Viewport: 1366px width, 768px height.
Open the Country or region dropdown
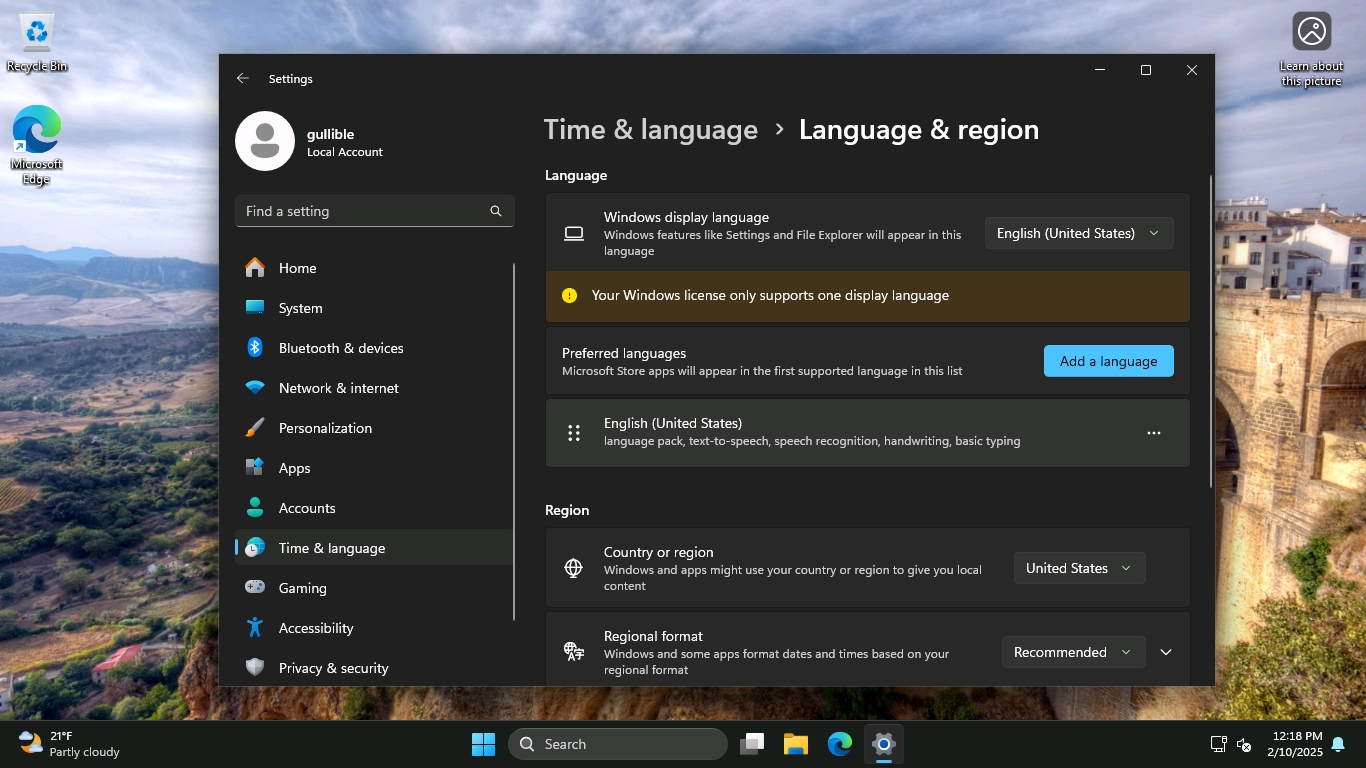(1078, 568)
